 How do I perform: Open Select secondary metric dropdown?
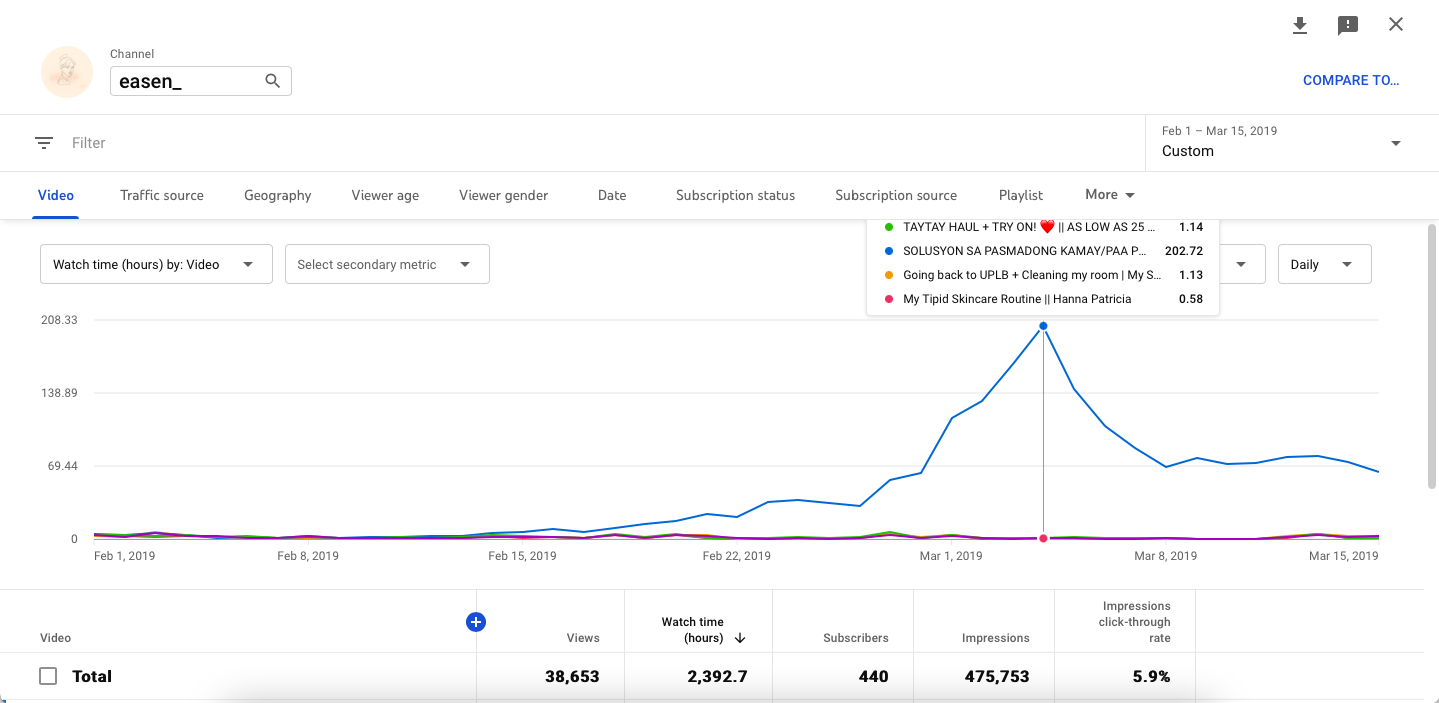pyautogui.click(x=387, y=264)
